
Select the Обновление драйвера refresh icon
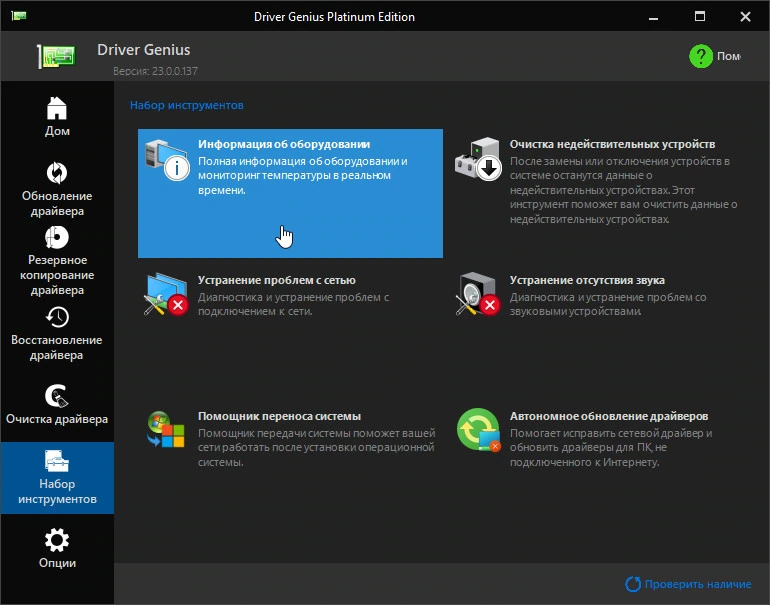(57, 173)
